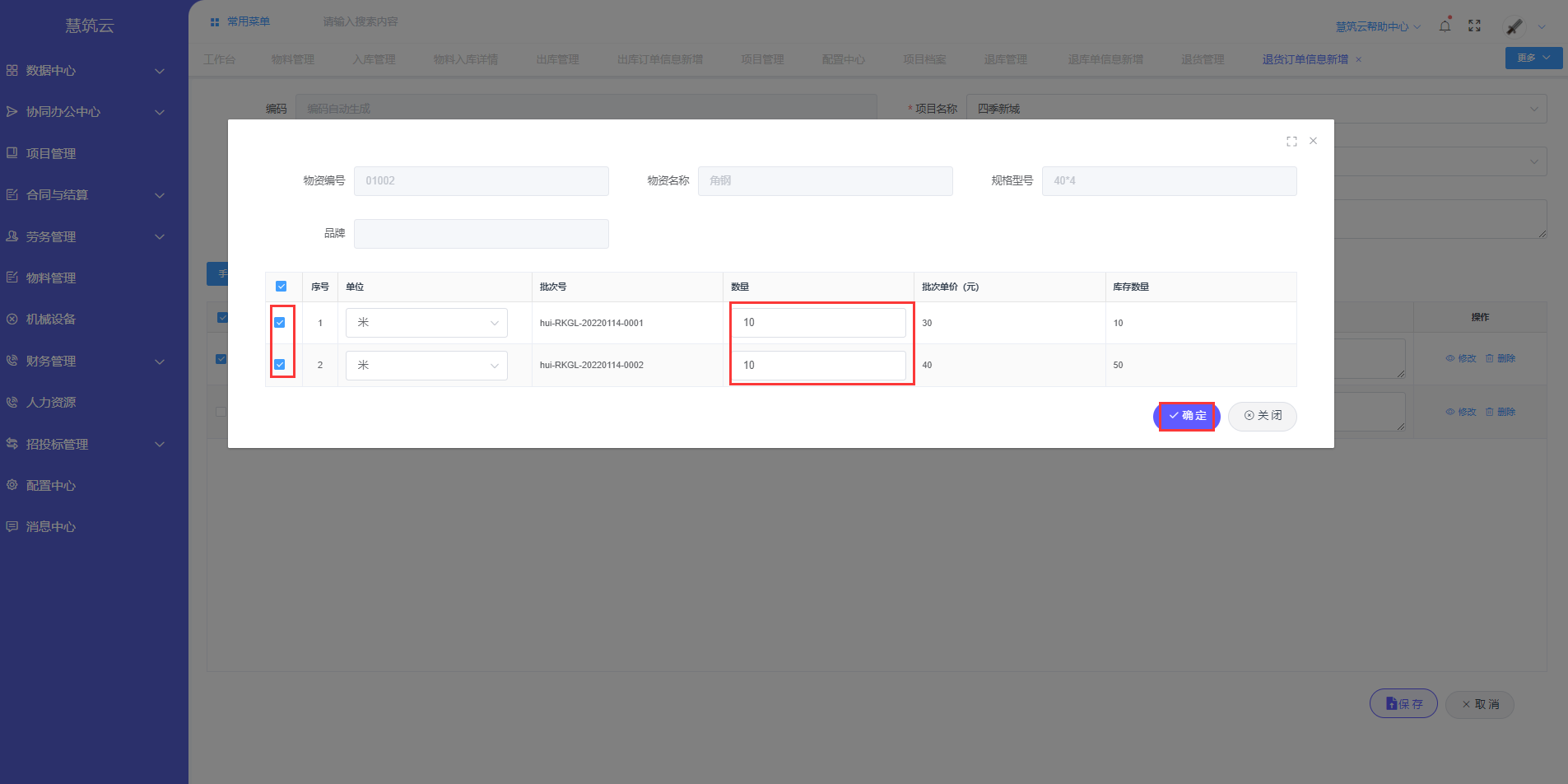
Task: Open the 单位 dropdown in row 1
Action: pyautogui.click(x=426, y=323)
